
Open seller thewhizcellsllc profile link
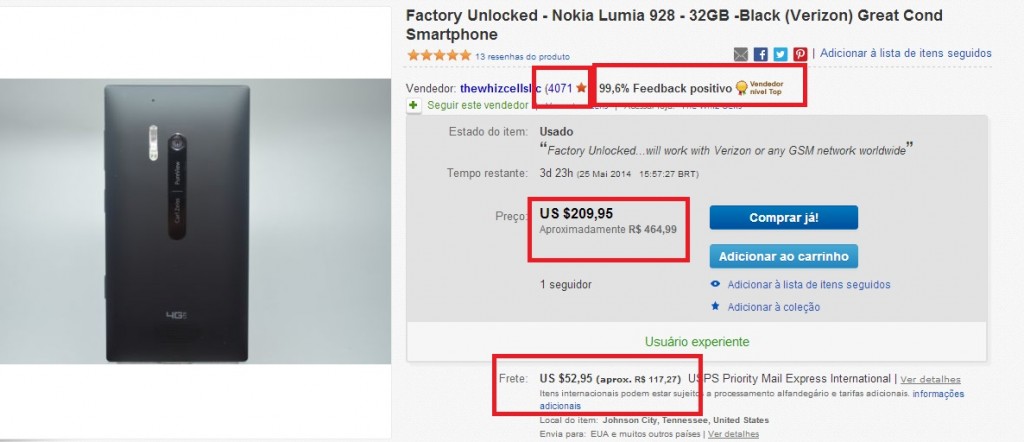point(499,89)
